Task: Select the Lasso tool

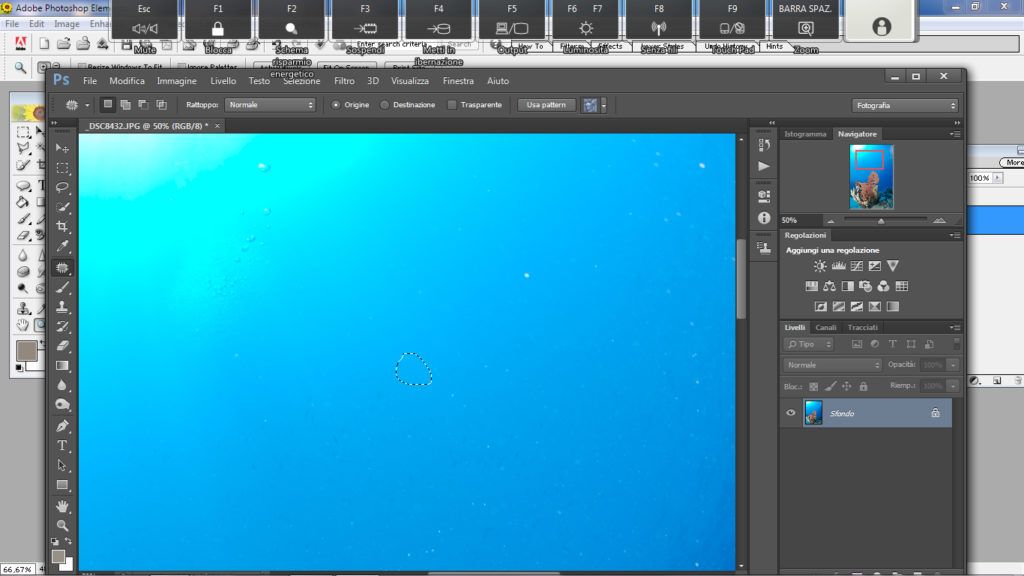Action: point(62,187)
